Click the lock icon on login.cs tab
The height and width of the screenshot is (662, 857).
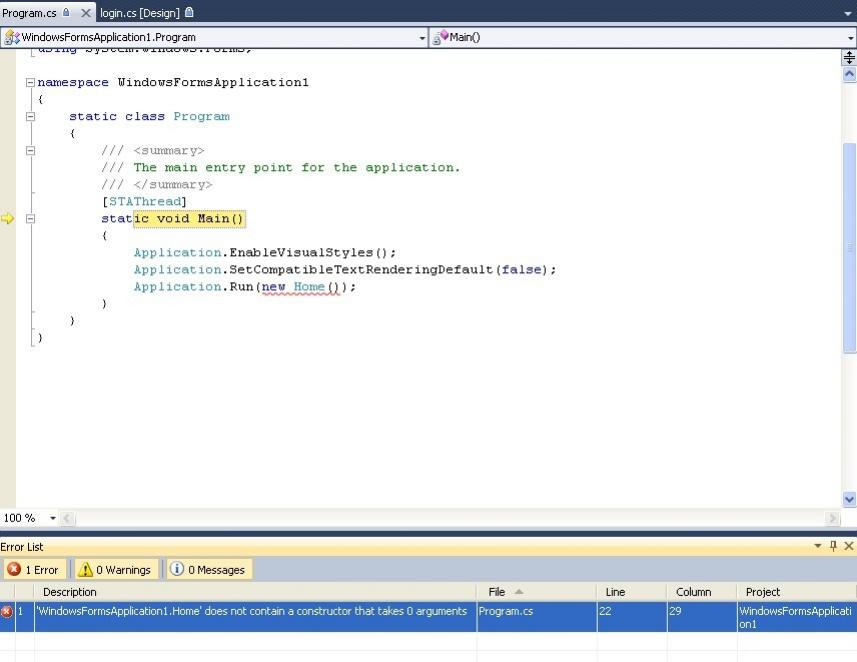[x=189, y=12]
